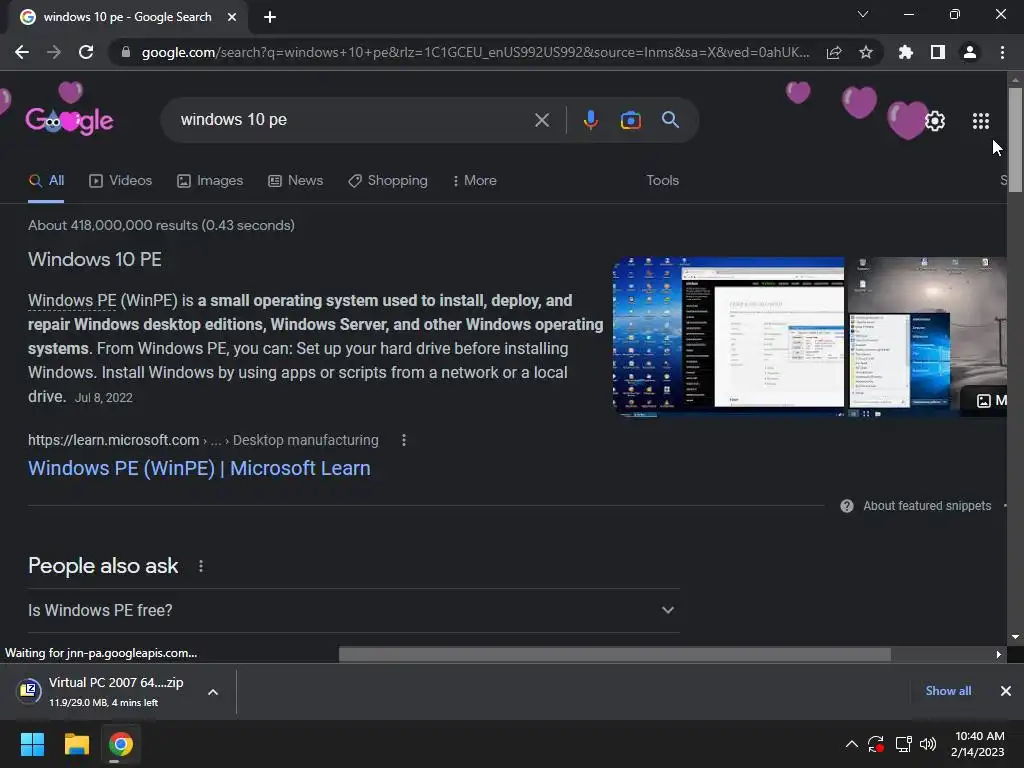The image size is (1024, 768).
Task: Open search Tools
Action: 662,181
